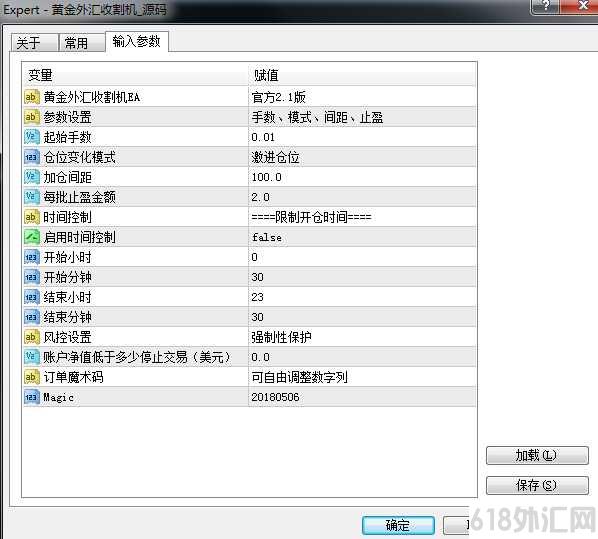
Task: Click the double icon beside 每批止盈金额
Action: (x=32, y=197)
